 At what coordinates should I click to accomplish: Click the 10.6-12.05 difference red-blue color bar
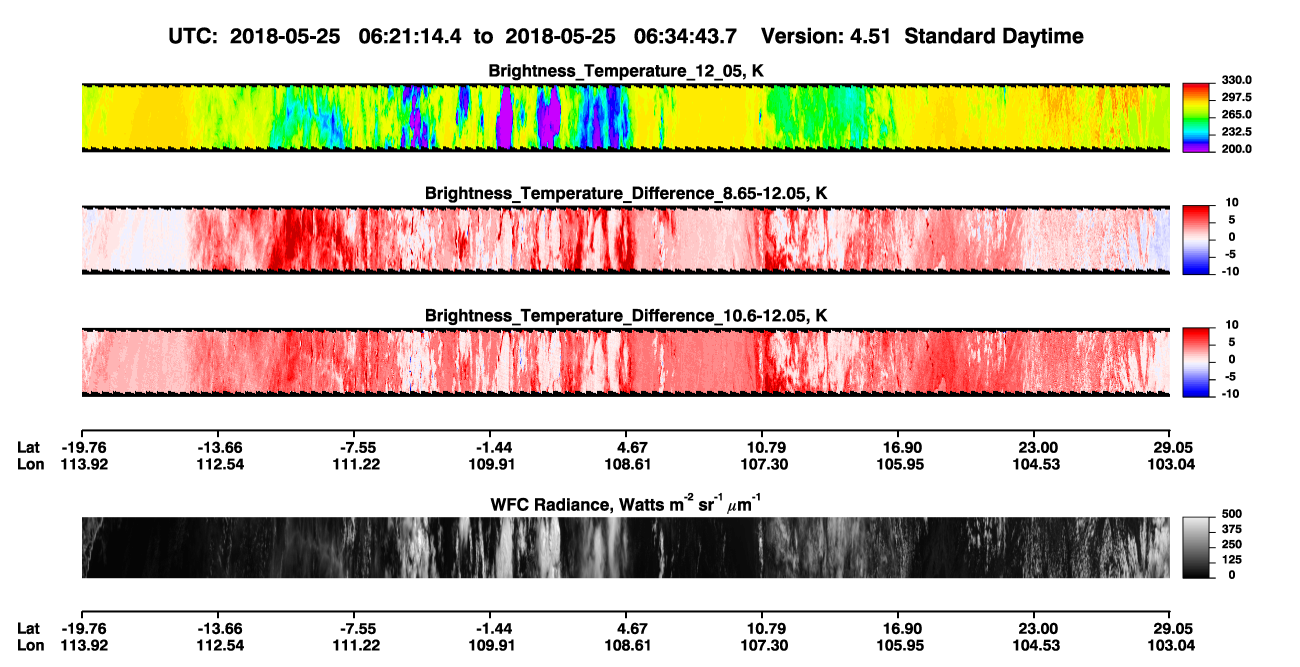point(1197,362)
